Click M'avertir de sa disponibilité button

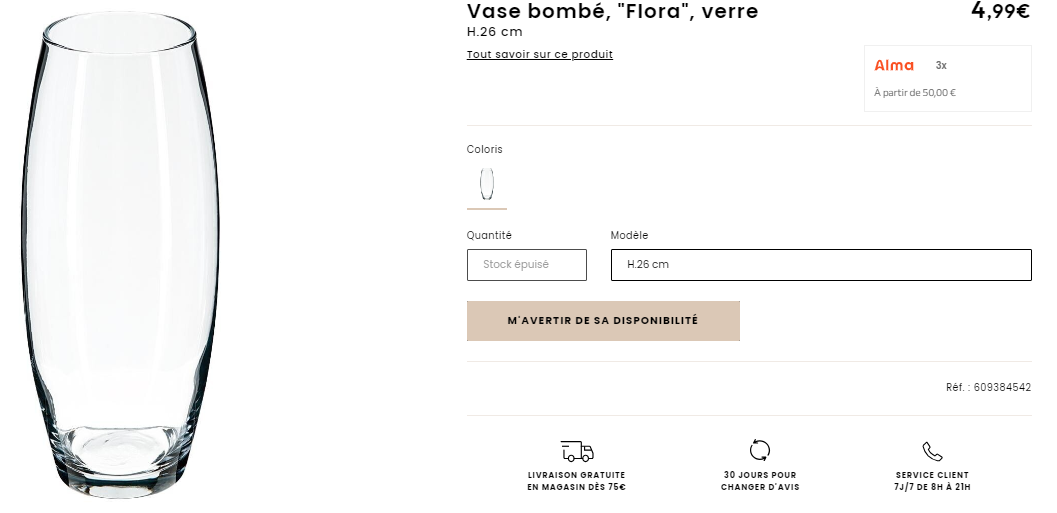(603, 321)
